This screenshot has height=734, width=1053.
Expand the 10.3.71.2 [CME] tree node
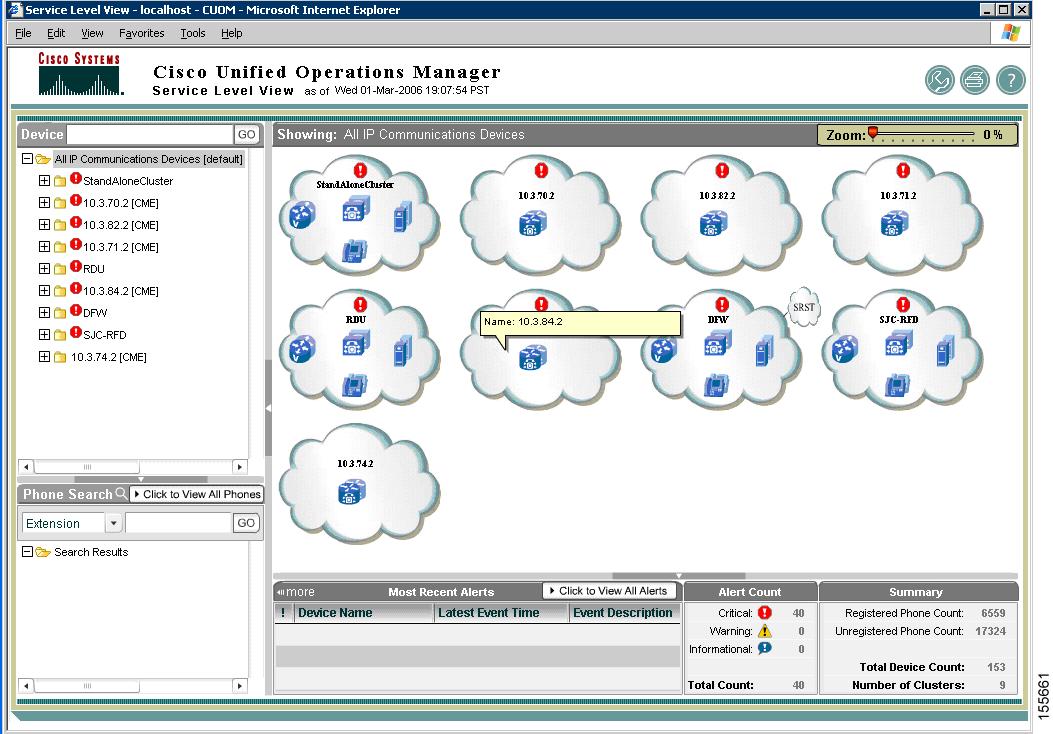point(44,246)
